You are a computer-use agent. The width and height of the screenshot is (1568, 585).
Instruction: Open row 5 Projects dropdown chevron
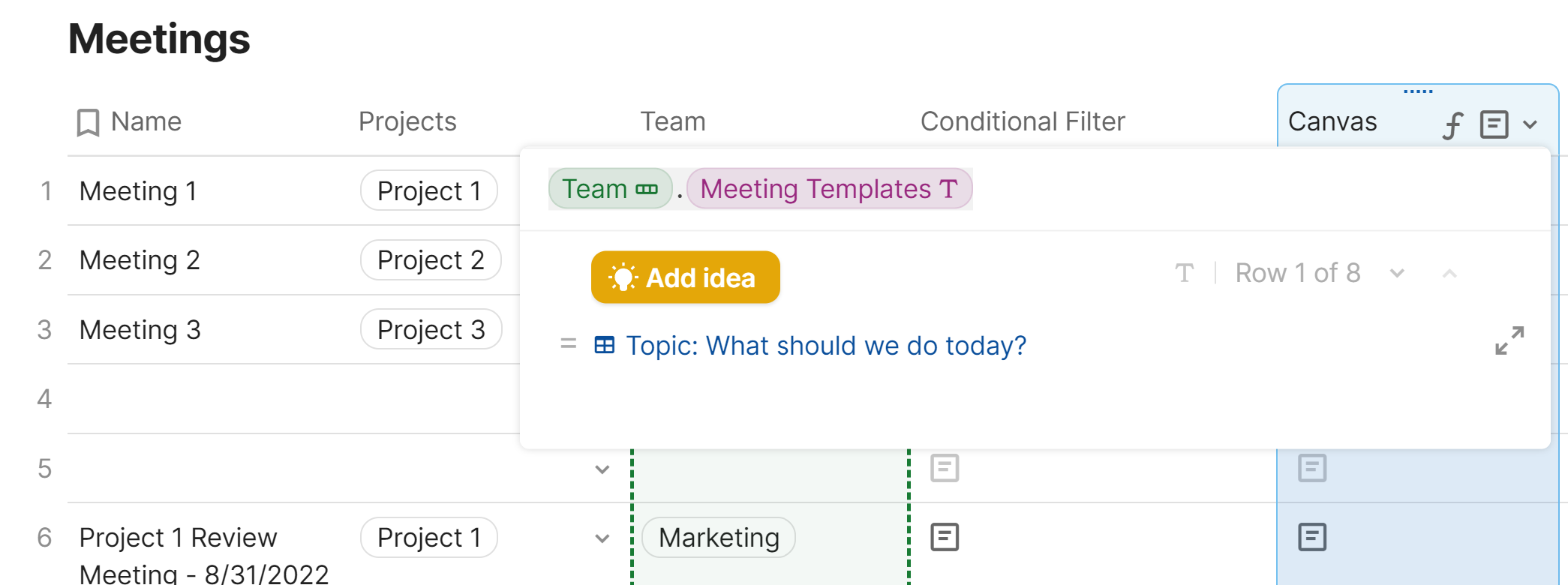pyautogui.click(x=602, y=469)
